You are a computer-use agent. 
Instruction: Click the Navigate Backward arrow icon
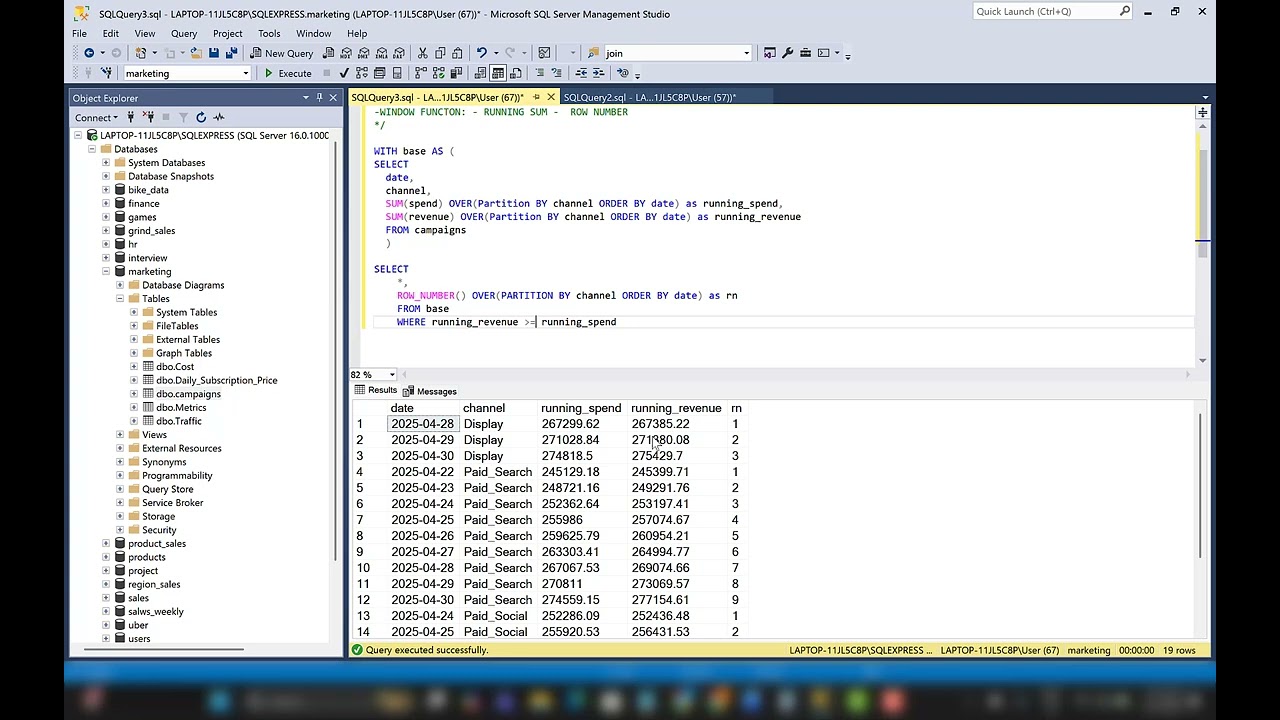89,53
